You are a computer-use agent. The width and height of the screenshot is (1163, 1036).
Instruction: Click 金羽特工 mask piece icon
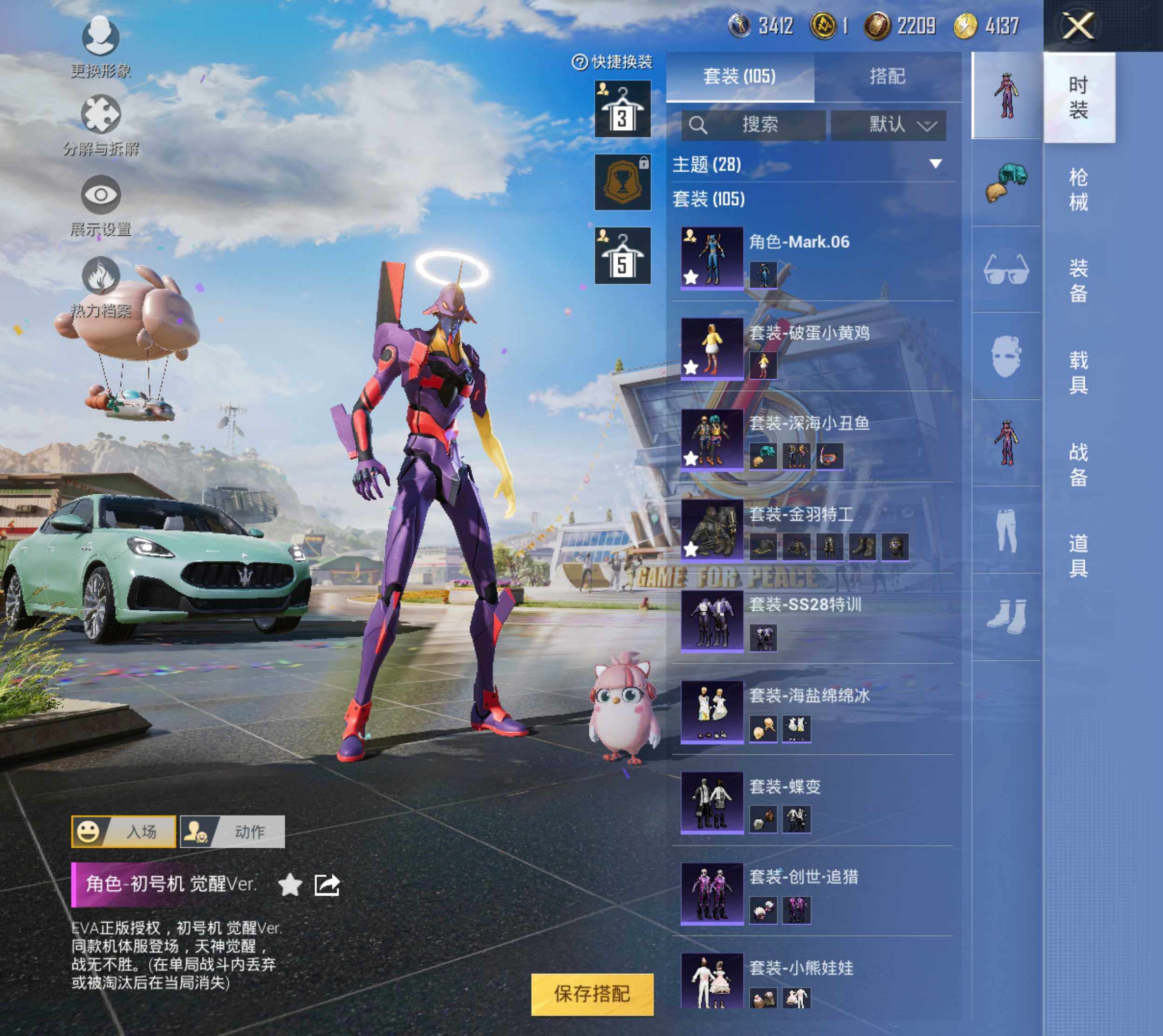point(896,548)
